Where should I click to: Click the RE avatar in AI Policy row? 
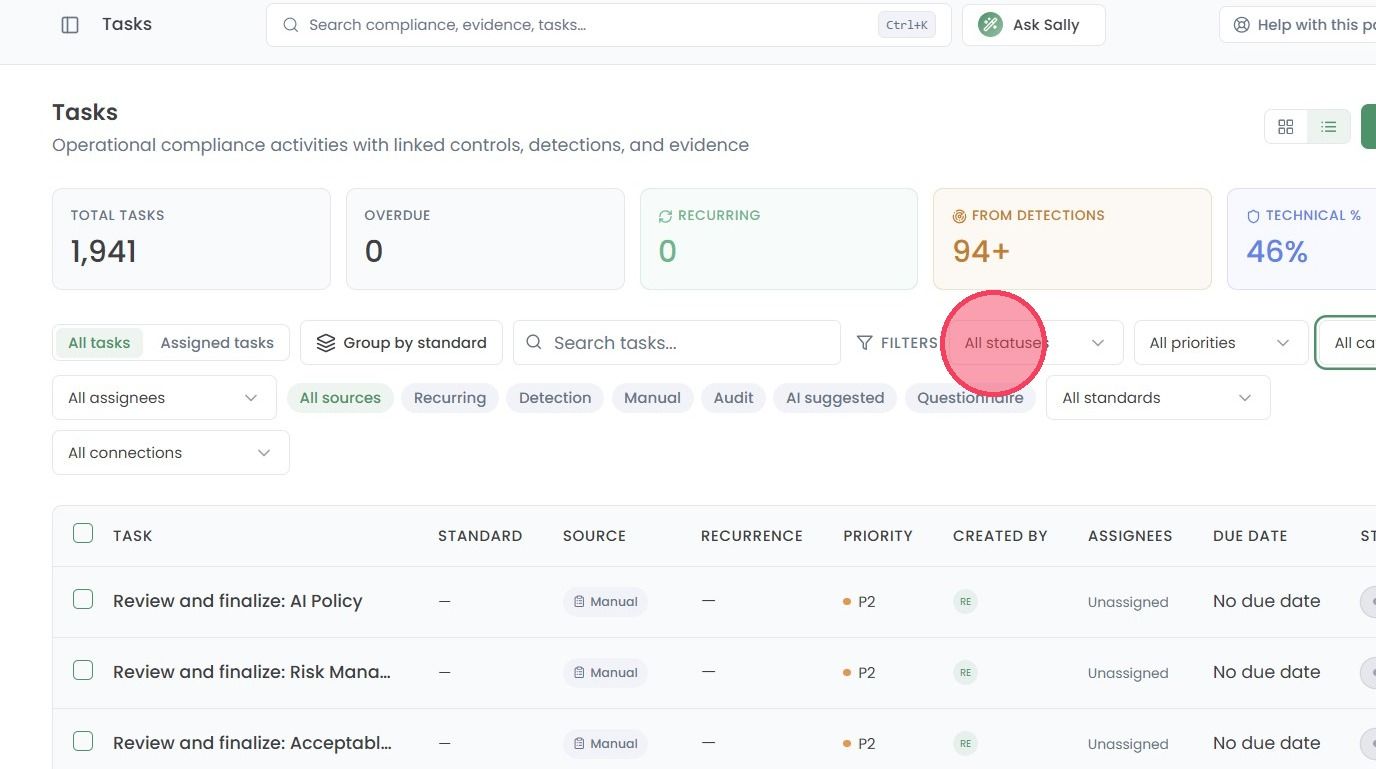pos(965,602)
